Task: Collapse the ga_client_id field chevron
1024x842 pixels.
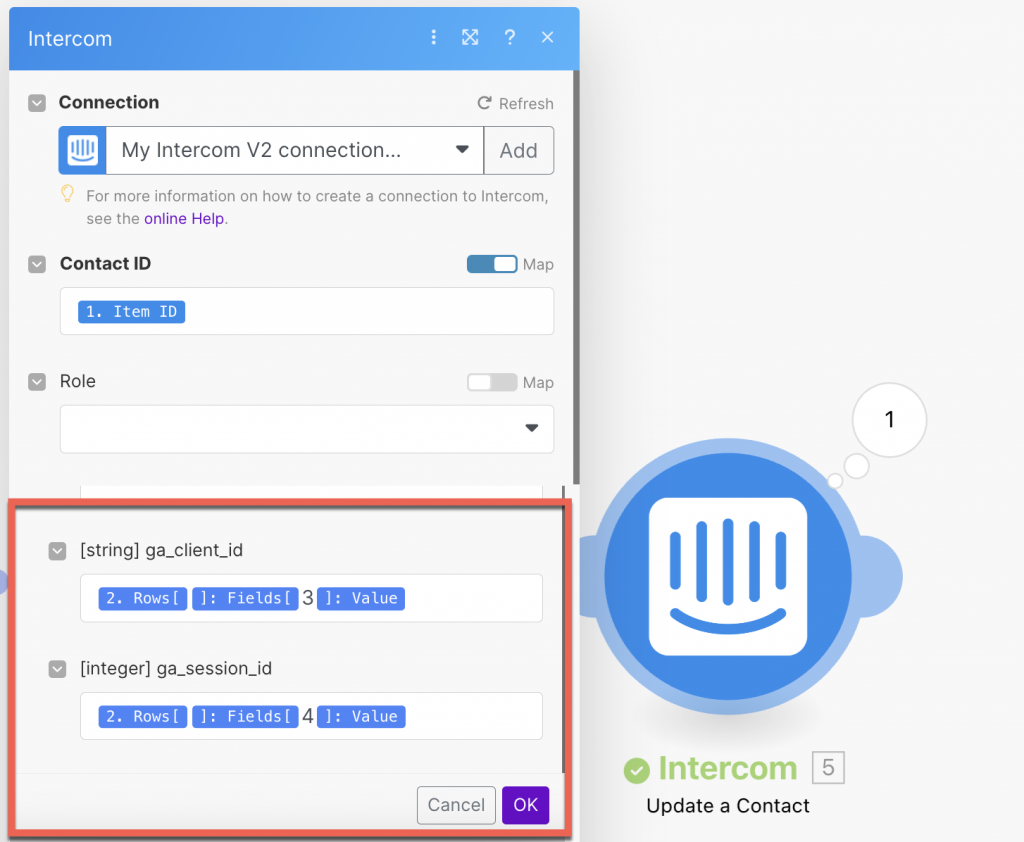Action: (x=57, y=551)
